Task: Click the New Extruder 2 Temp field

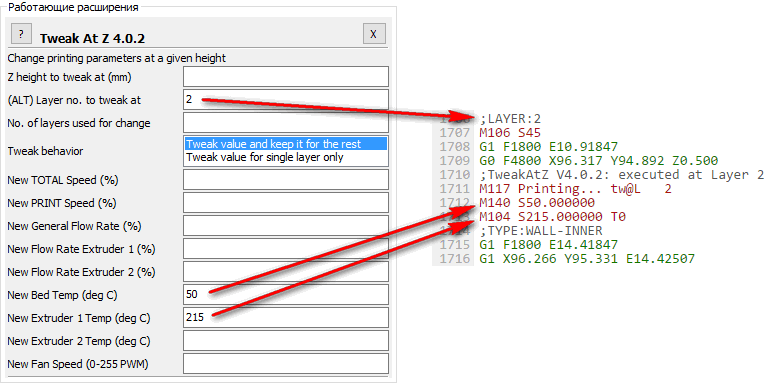Action: pos(286,341)
